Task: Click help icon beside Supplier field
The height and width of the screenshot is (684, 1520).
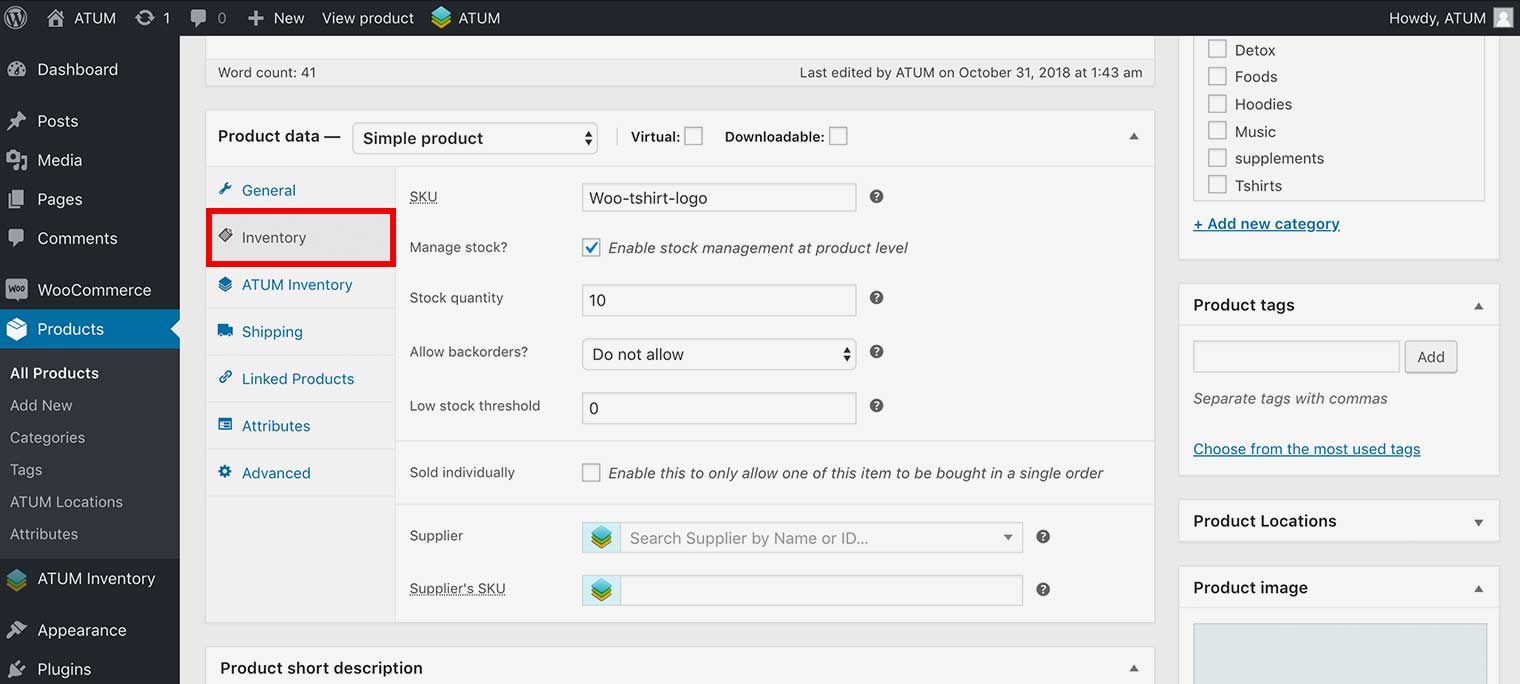Action: point(1042,537)
